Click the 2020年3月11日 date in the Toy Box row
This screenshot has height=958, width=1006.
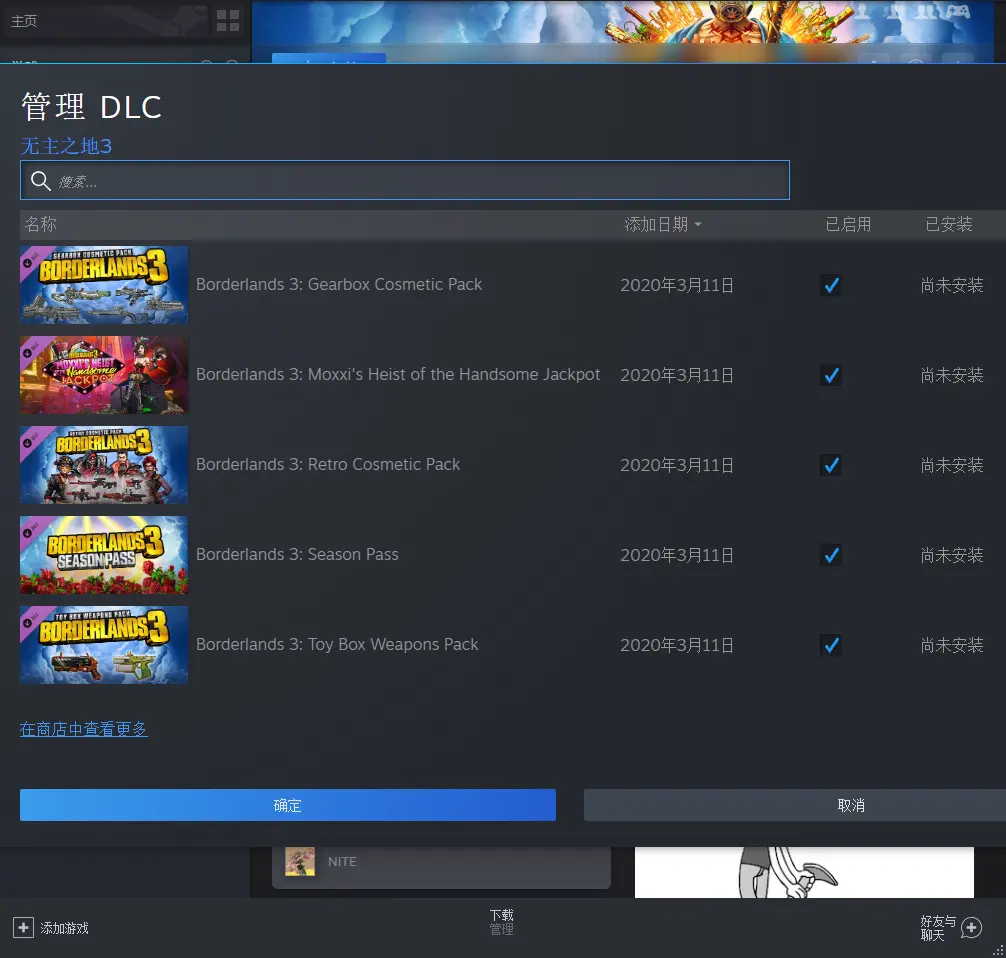tap(677, 645)
